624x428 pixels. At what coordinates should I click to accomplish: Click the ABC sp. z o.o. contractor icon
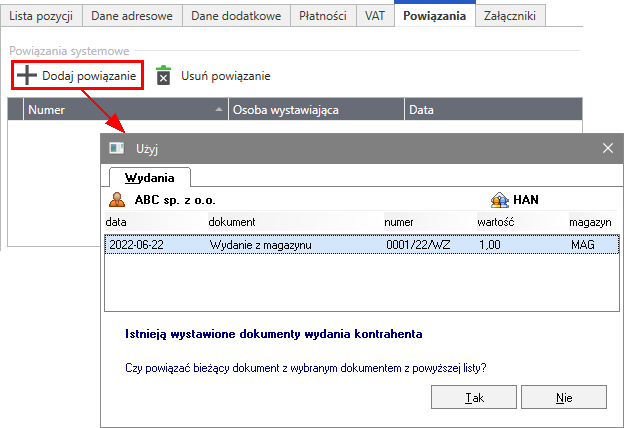(118, 200)
